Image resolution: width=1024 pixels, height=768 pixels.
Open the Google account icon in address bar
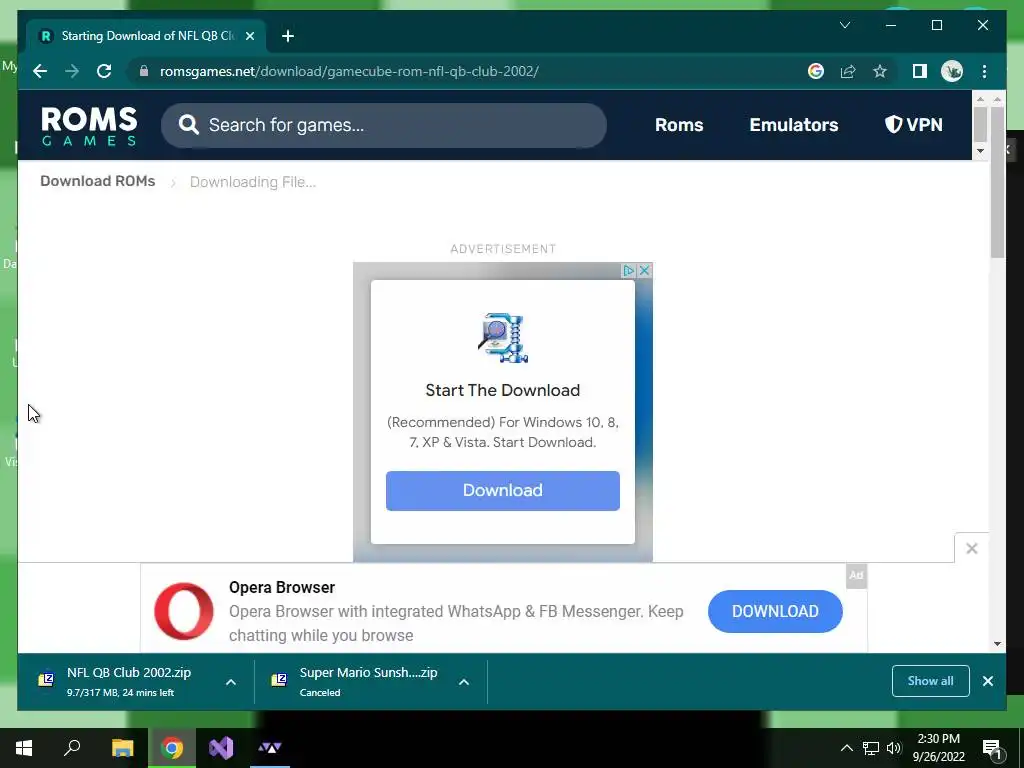point(816,71)
